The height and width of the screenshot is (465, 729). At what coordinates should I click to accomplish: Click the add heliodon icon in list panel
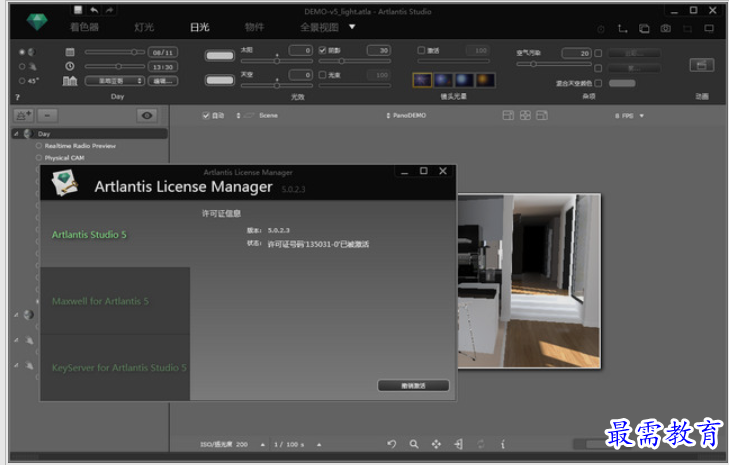23,115
